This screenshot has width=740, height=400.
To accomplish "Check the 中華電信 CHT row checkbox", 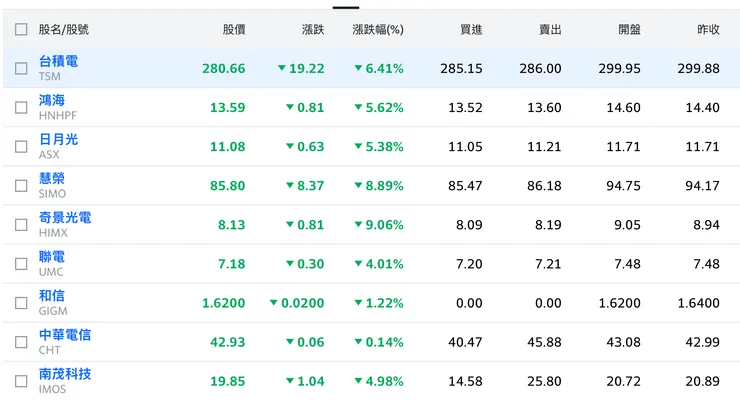I will (x=21, y=342).
